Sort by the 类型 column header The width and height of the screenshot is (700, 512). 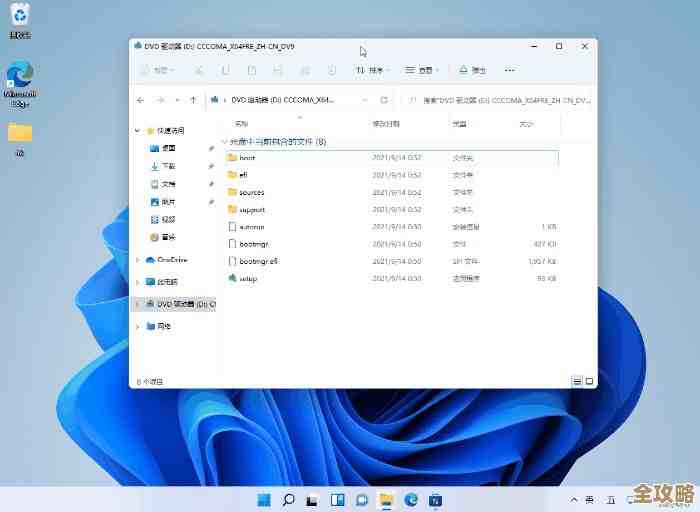click(x=459, y=124)
